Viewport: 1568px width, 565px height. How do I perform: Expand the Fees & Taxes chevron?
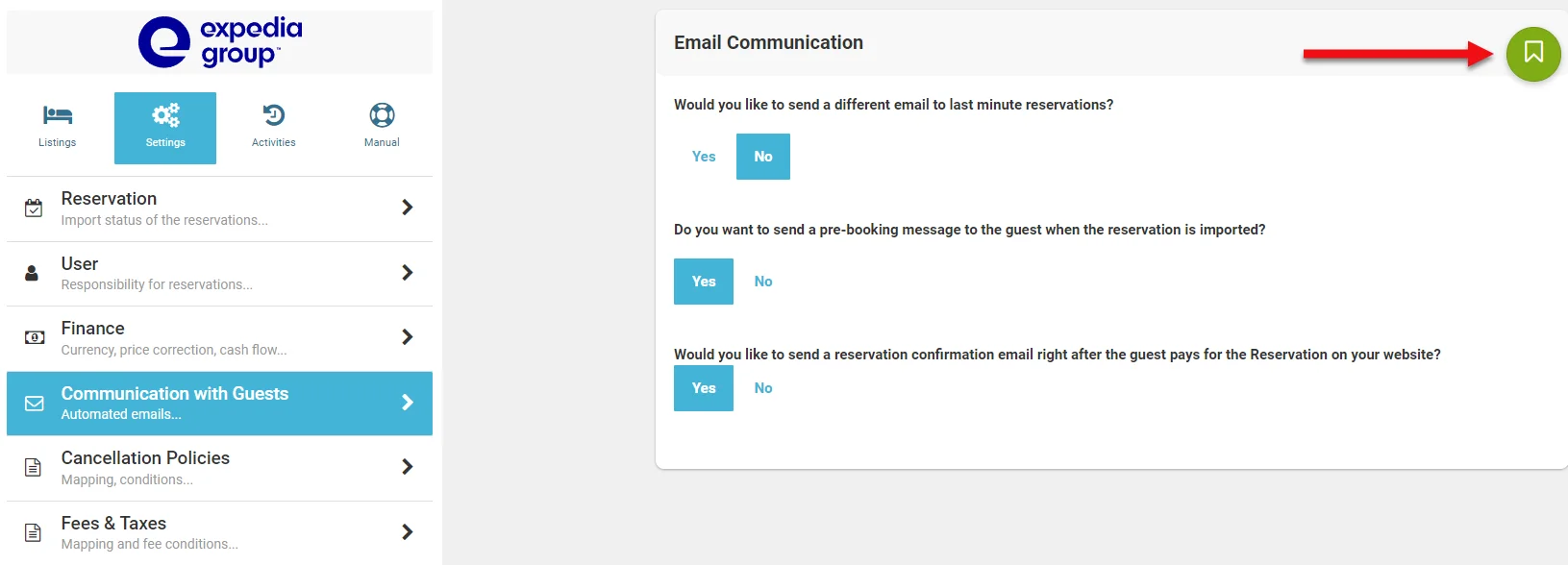pos(408,532)
